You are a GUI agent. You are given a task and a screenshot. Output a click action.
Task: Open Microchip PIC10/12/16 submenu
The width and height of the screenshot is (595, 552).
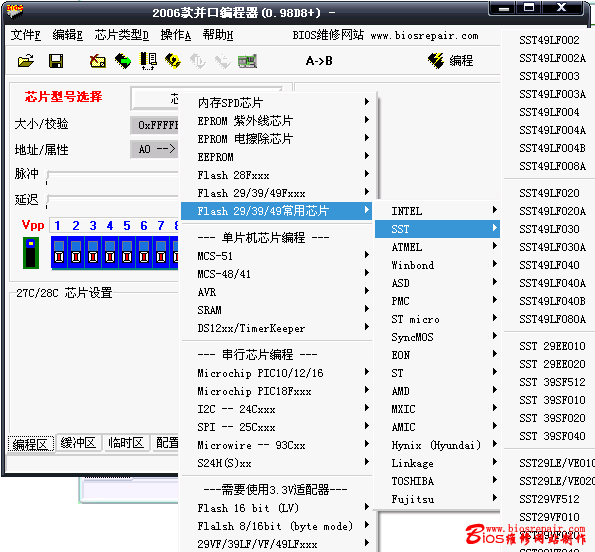point(276,373)
